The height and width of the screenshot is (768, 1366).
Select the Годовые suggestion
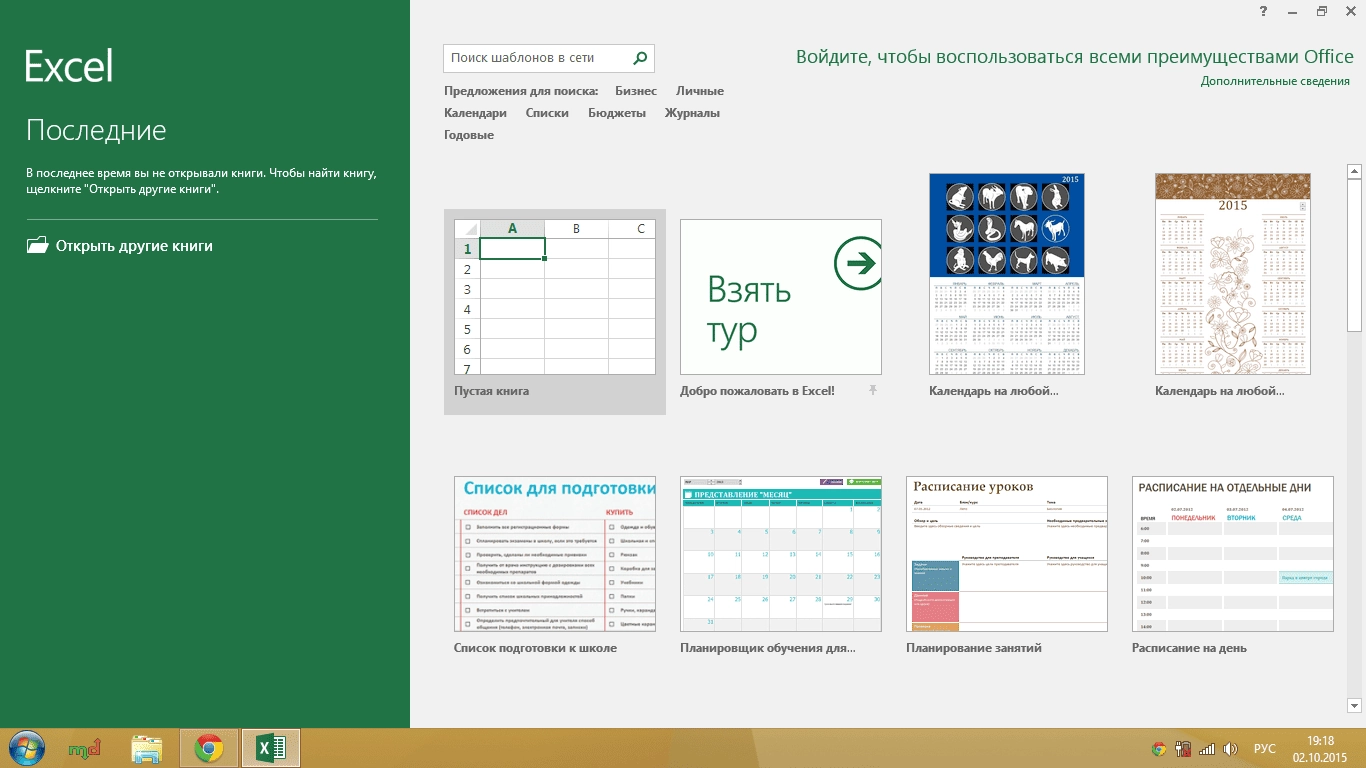point(469,135)
